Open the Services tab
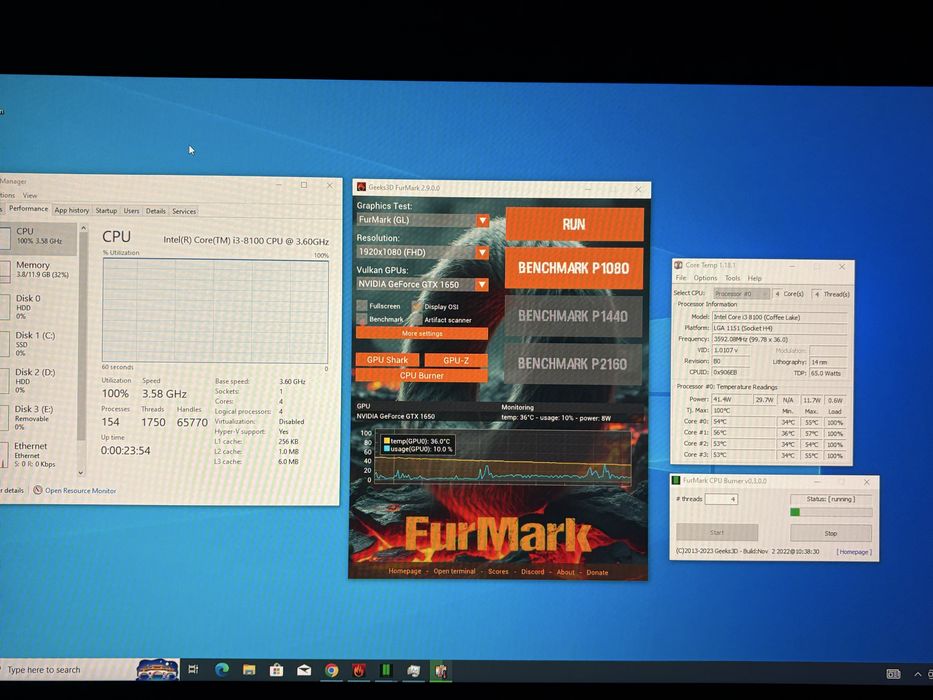Screen dimensions: 933x700 pyautogui.click(x=184, y=211)
